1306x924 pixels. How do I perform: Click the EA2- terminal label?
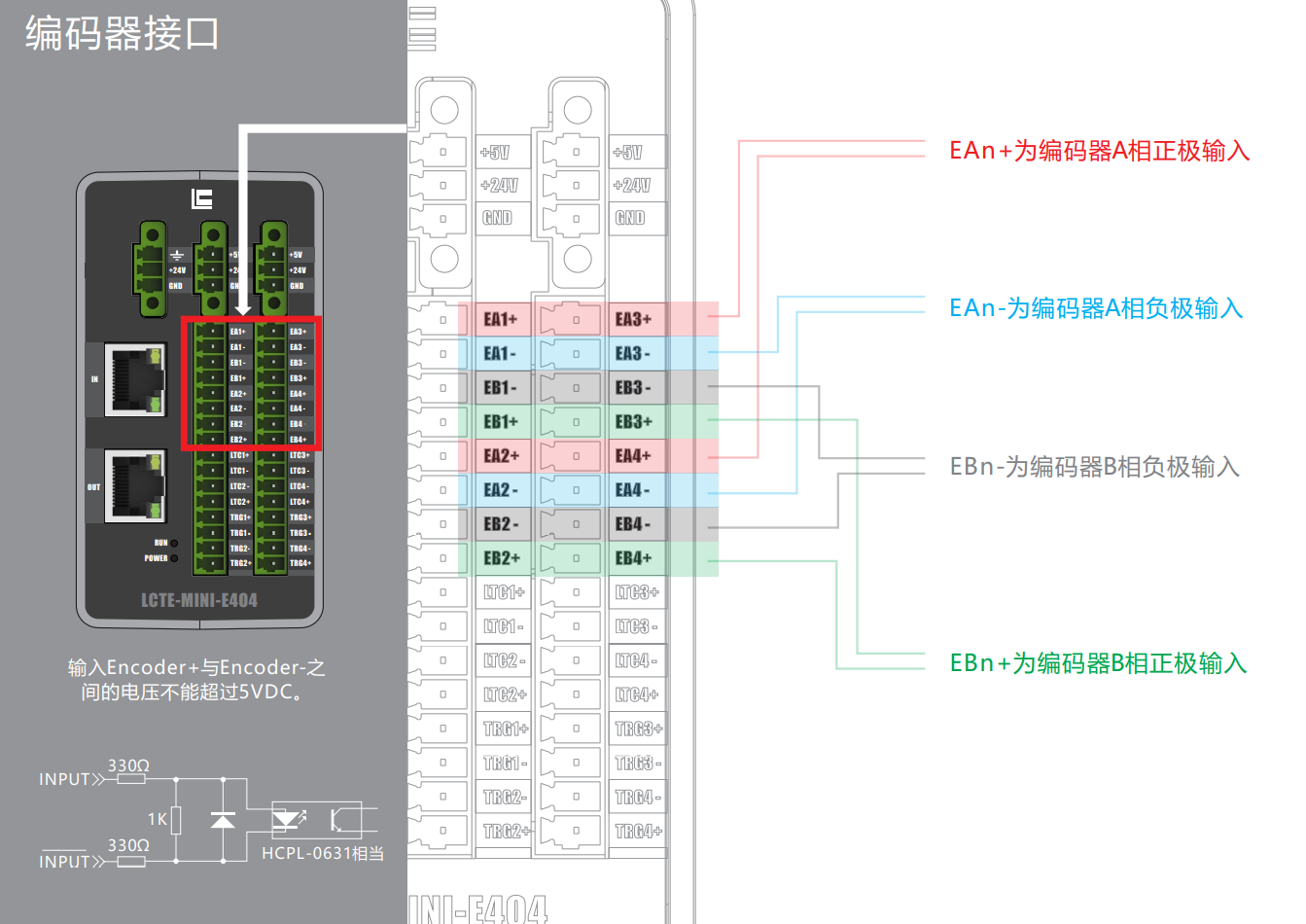click(501, 489)
